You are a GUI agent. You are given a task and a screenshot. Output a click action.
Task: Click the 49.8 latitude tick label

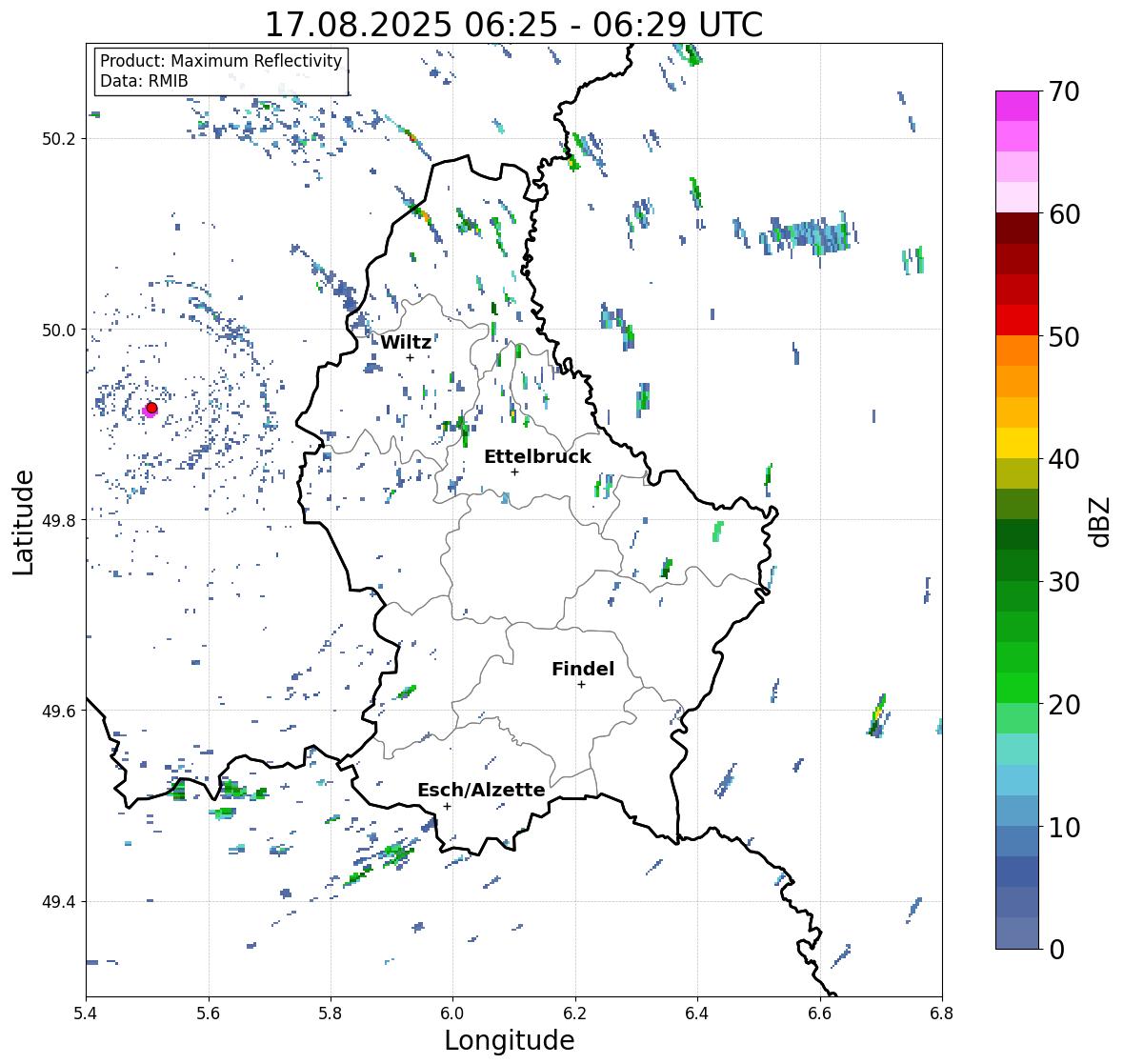tap(59, 520)
